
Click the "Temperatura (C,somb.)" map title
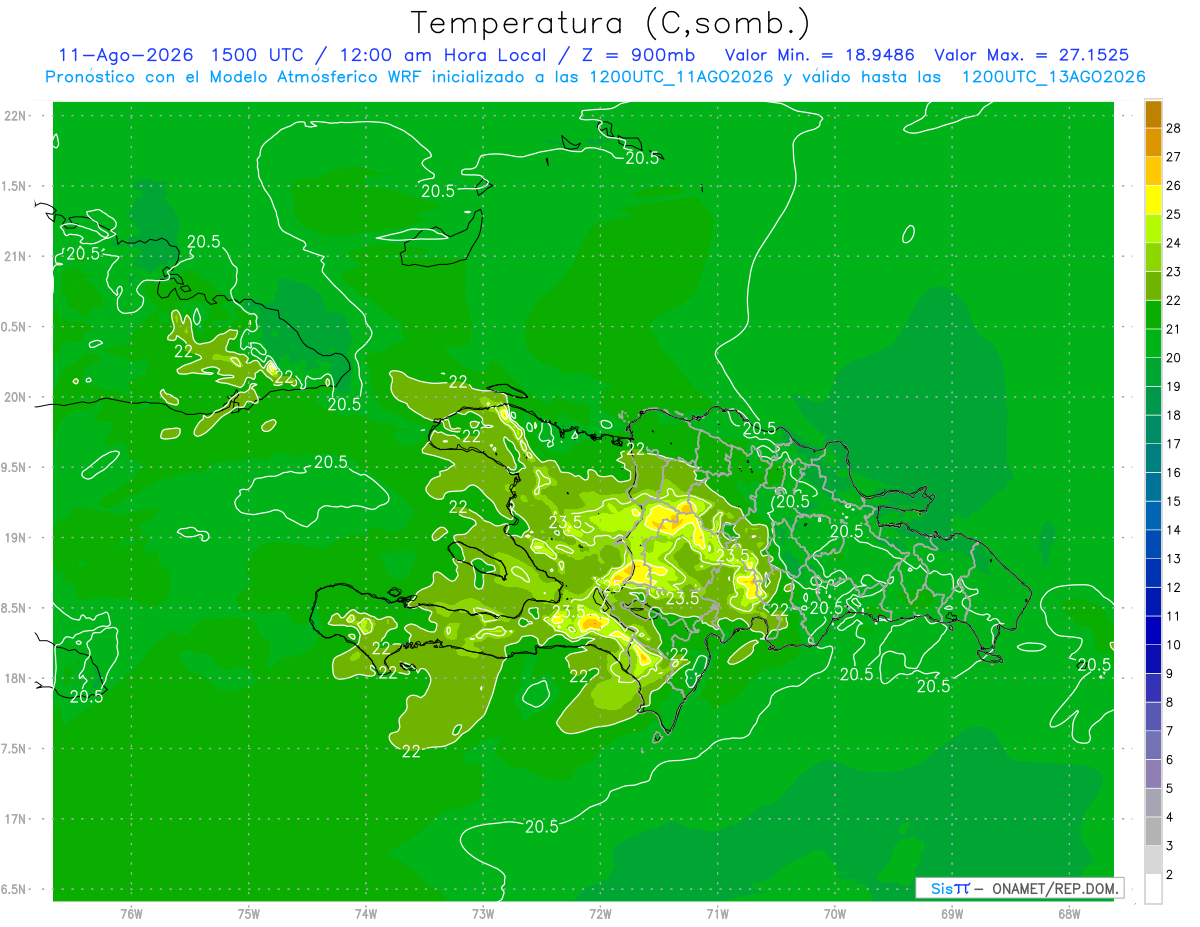(x=610, y=22)
